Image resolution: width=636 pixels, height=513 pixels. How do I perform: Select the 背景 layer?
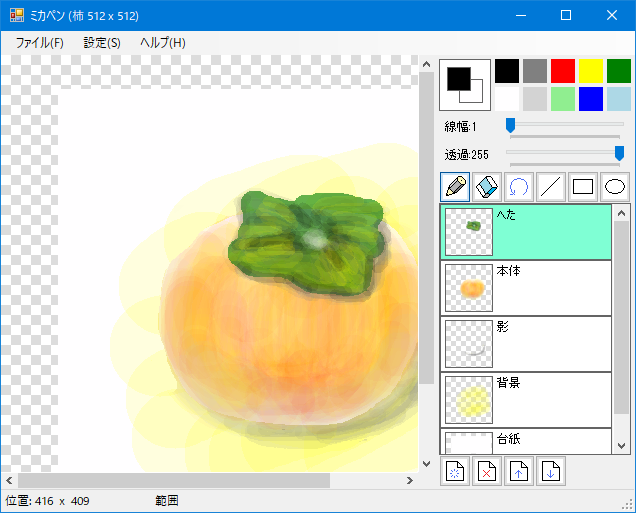pyautogui.click(x=526, y=400)
